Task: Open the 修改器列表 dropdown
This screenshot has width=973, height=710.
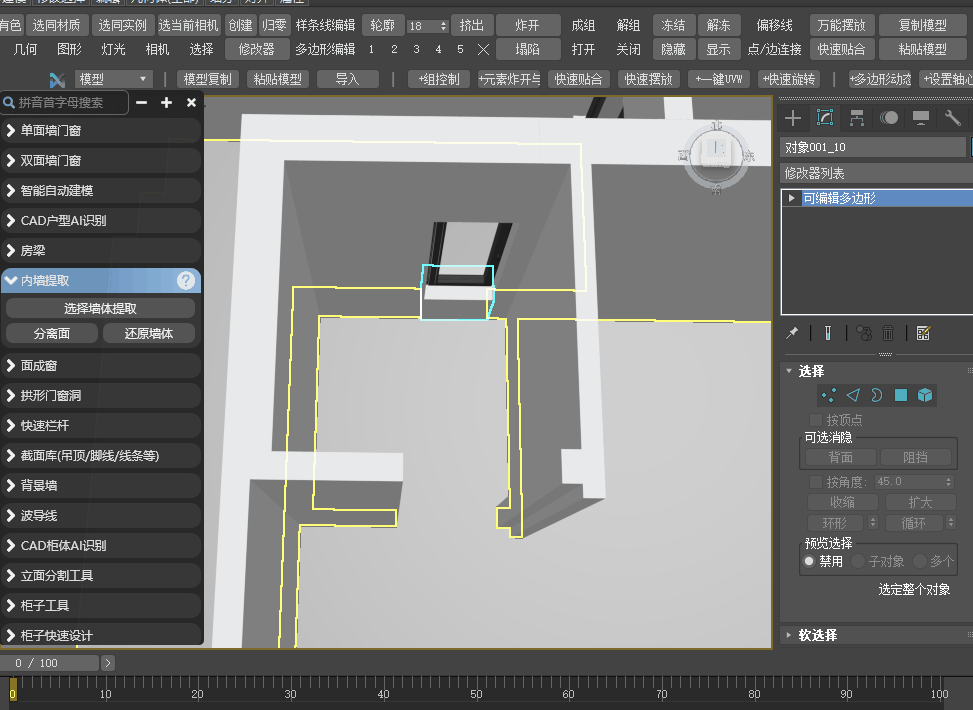Action: [876, 173]
